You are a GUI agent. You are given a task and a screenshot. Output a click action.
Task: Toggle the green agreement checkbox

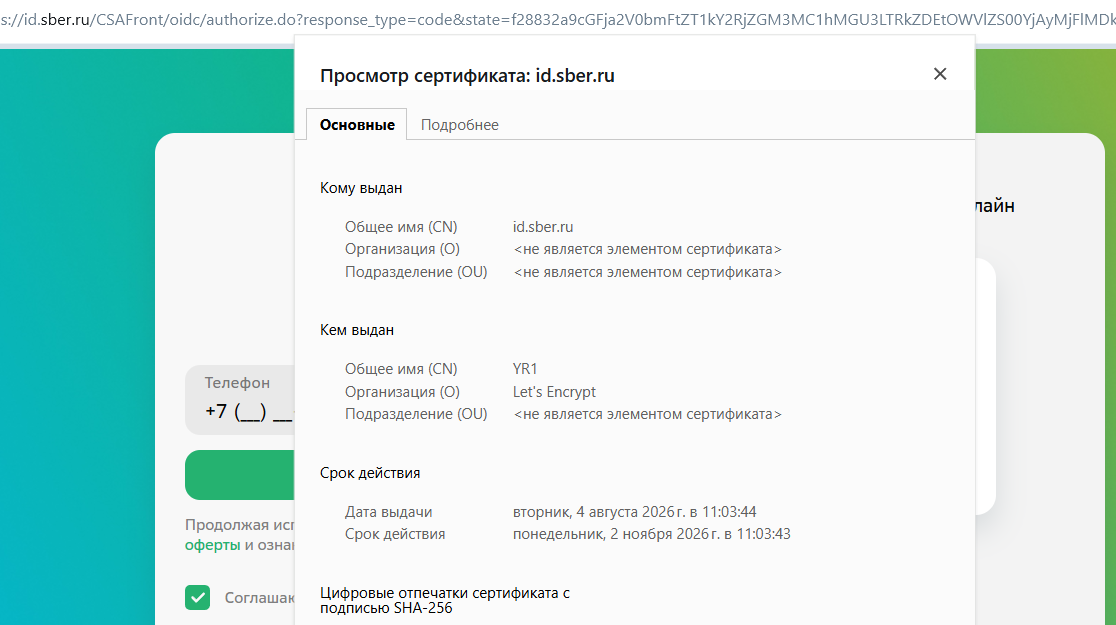pos(198,597)
